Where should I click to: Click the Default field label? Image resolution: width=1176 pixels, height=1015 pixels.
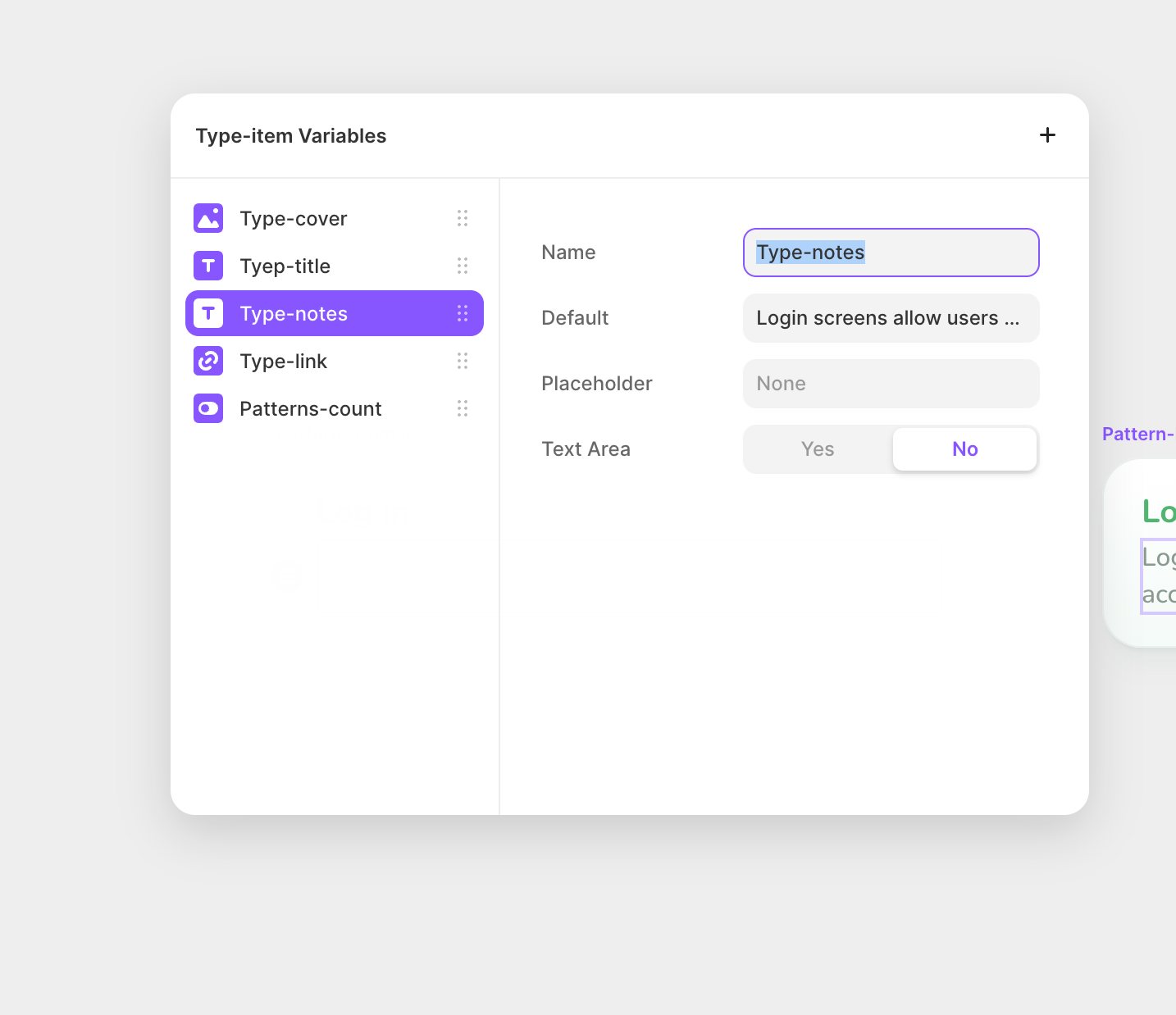(x=575, y=318)
